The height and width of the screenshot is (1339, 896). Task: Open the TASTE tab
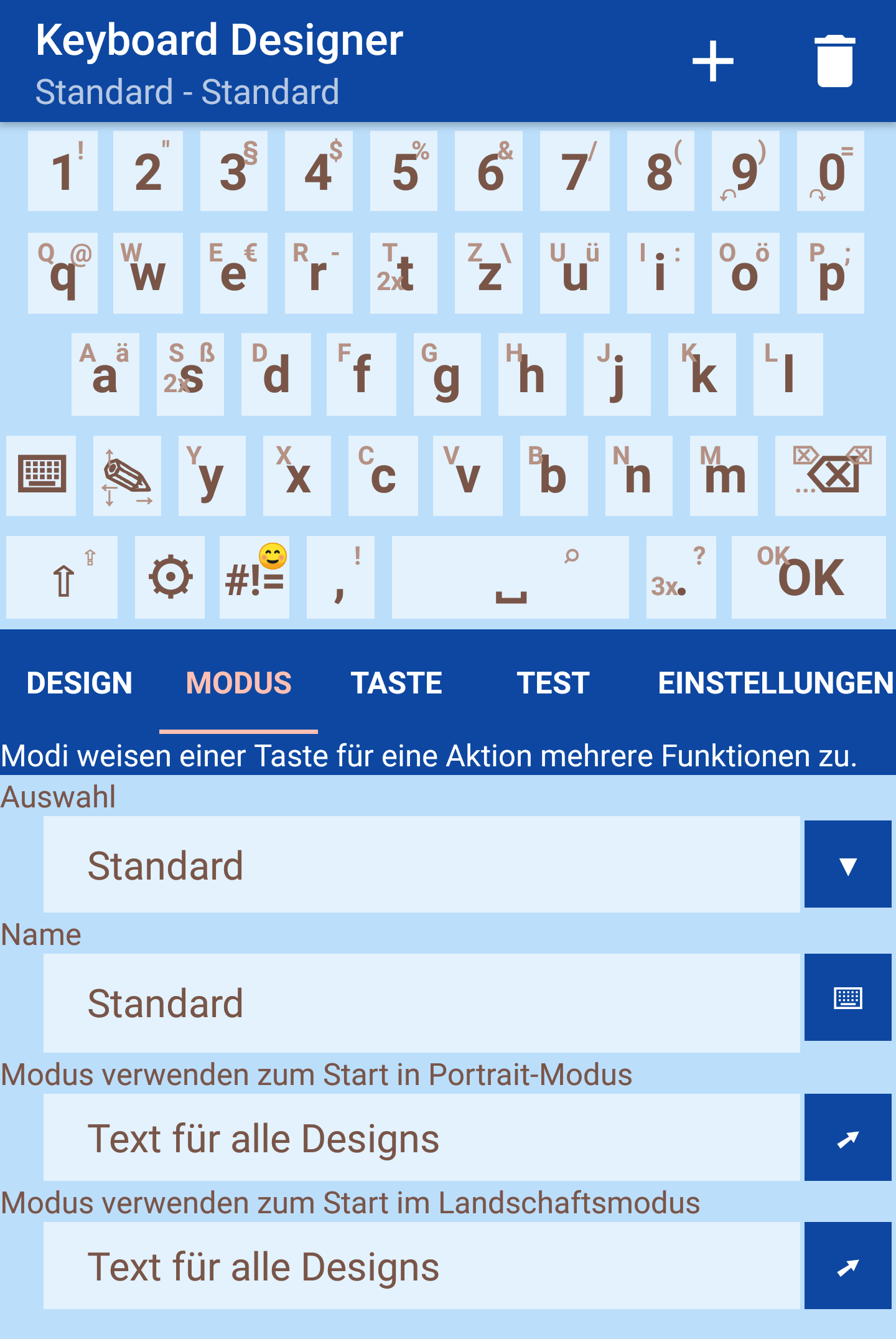click(x=396, y=683)
